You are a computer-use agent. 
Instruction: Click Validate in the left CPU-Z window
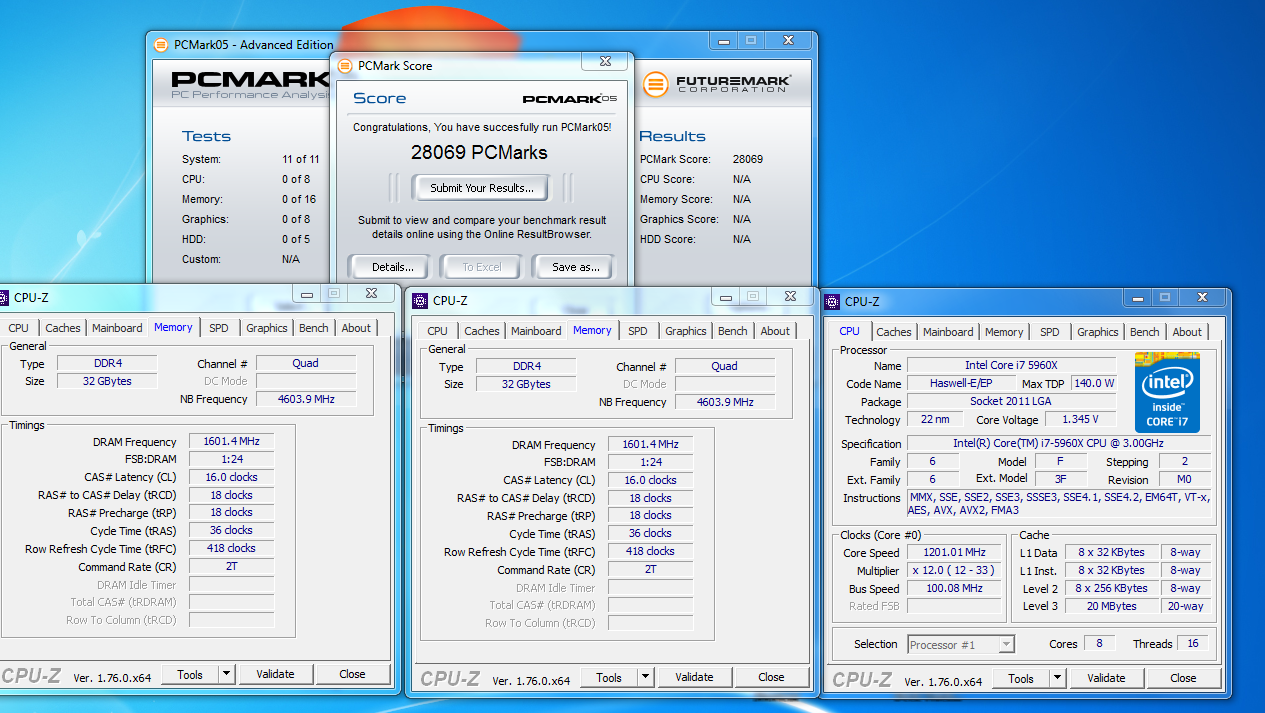(x=275, y=674)
